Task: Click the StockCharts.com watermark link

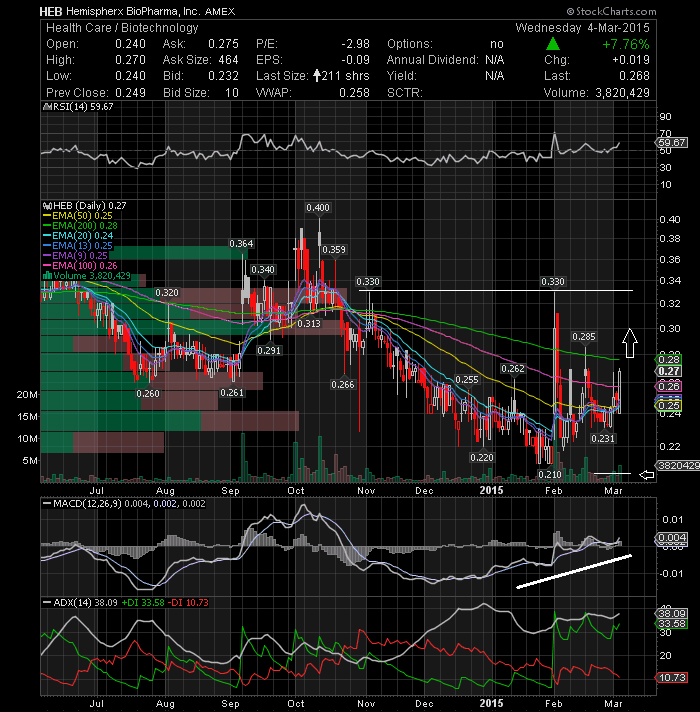Action: (611, 11)
